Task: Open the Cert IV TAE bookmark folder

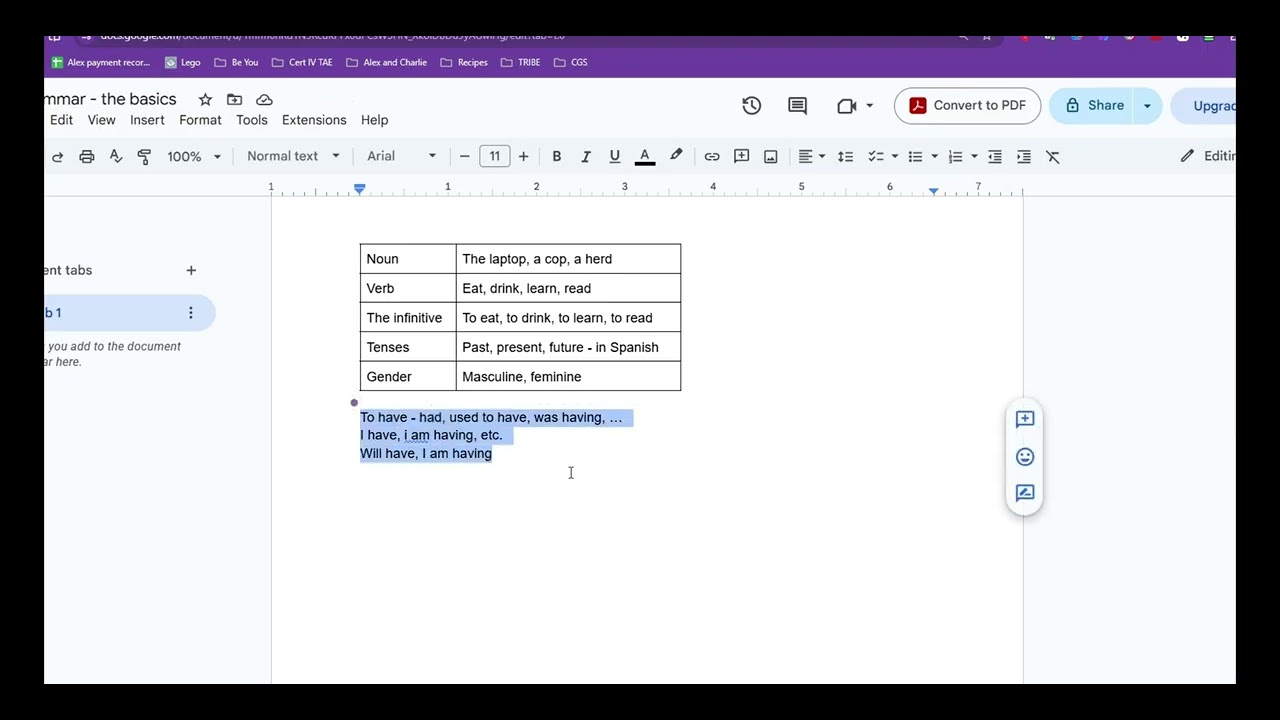Action: [302, 62]
